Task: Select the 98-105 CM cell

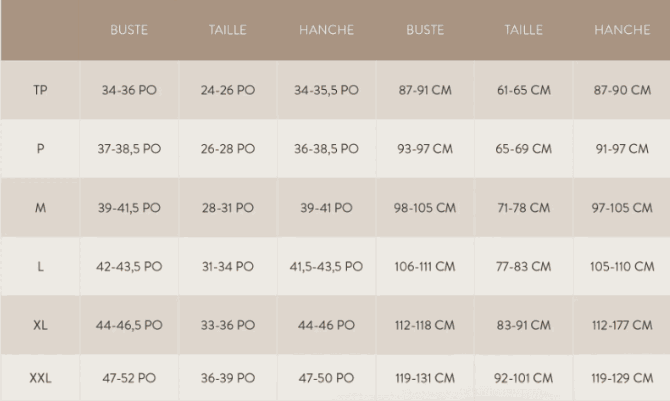Action: click(425, 208)
